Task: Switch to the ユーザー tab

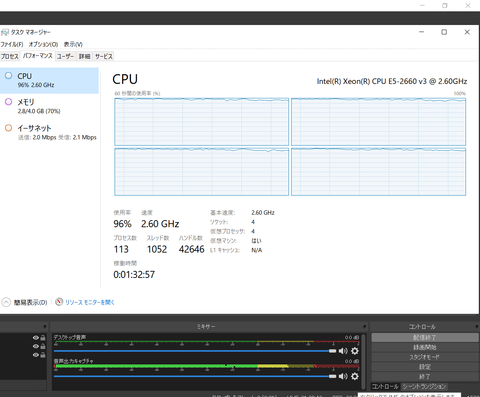Action: coord(65,56)
